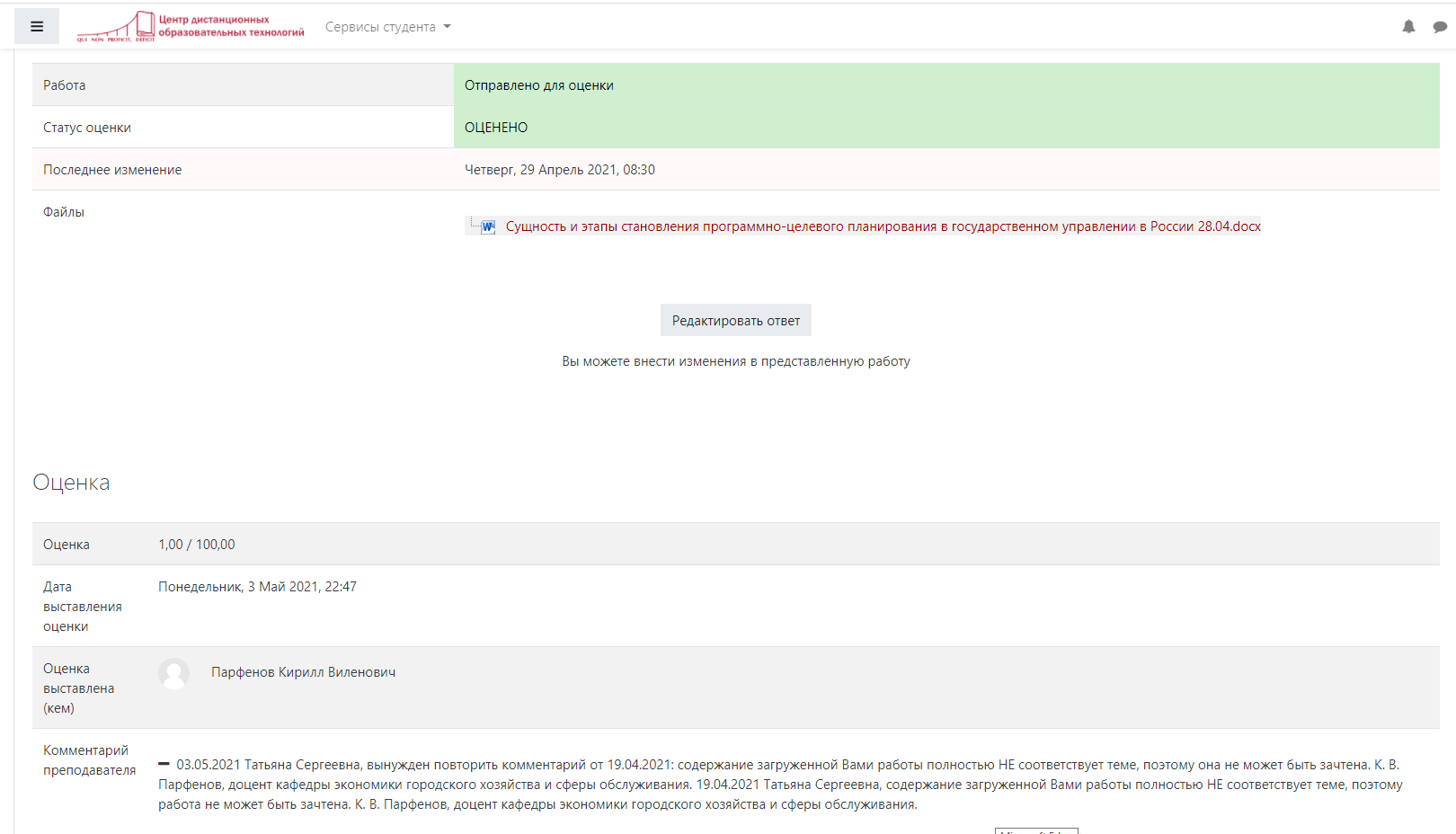Click the teacher's comment text
The image size is (1456, 834).
(x=780, y=785)
